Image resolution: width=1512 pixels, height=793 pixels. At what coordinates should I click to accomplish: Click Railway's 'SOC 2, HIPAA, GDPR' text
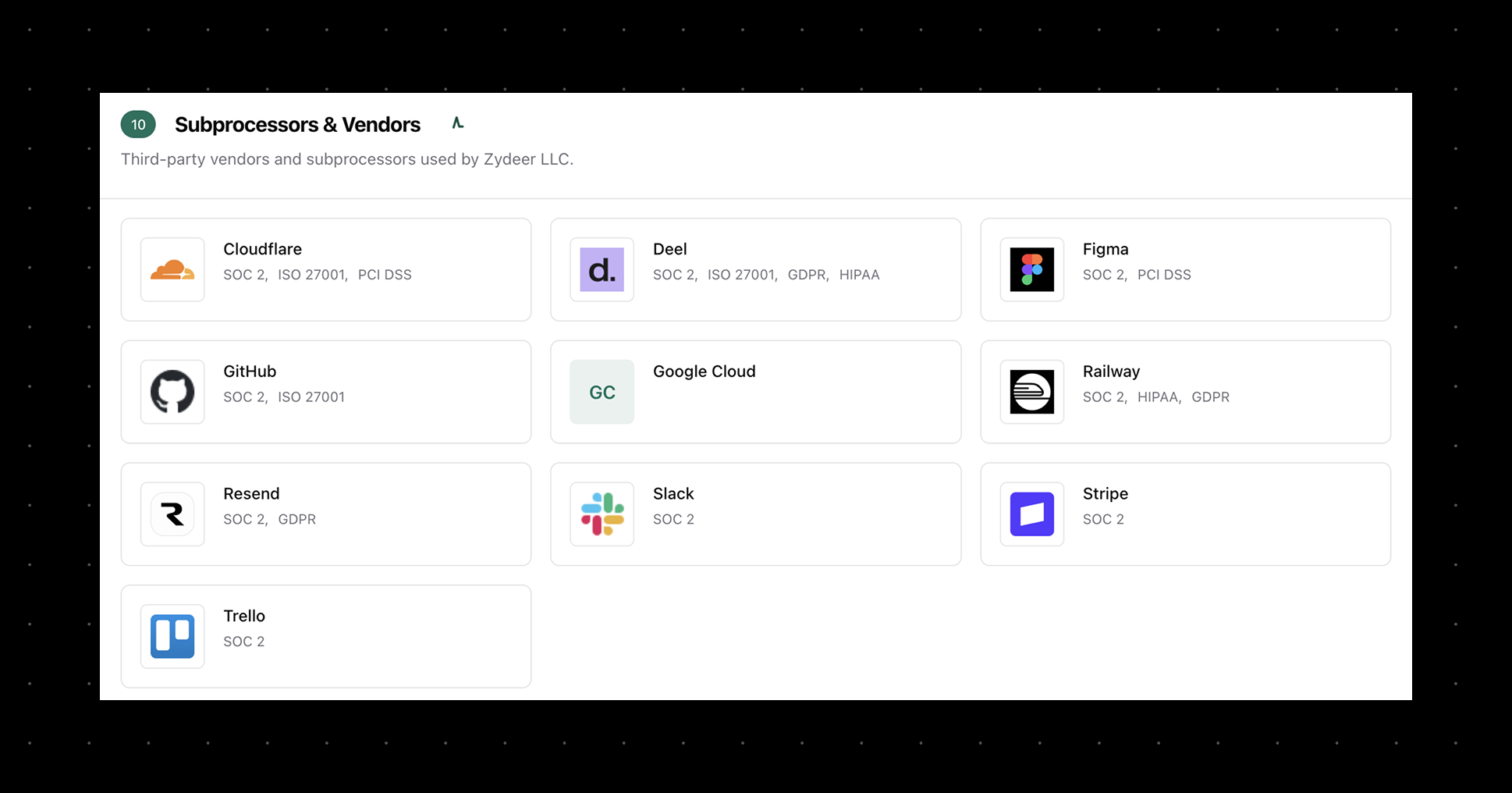1155,396
